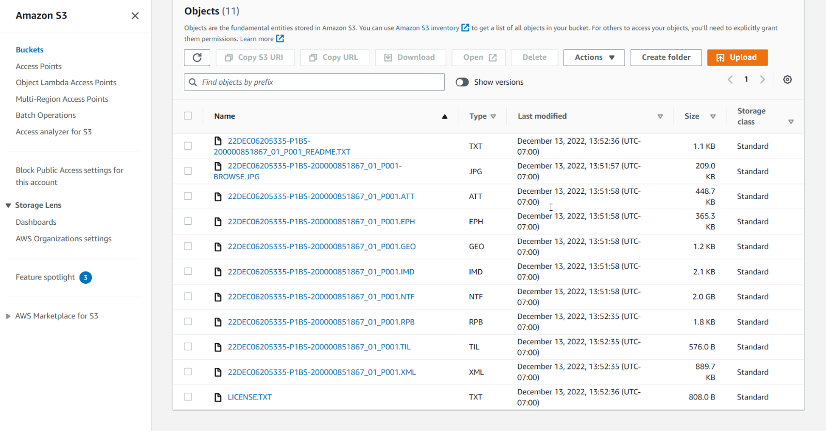
Task: Click the magnifier icon in the prefix search
Action: pyautogui.click(x=193, y=82)
